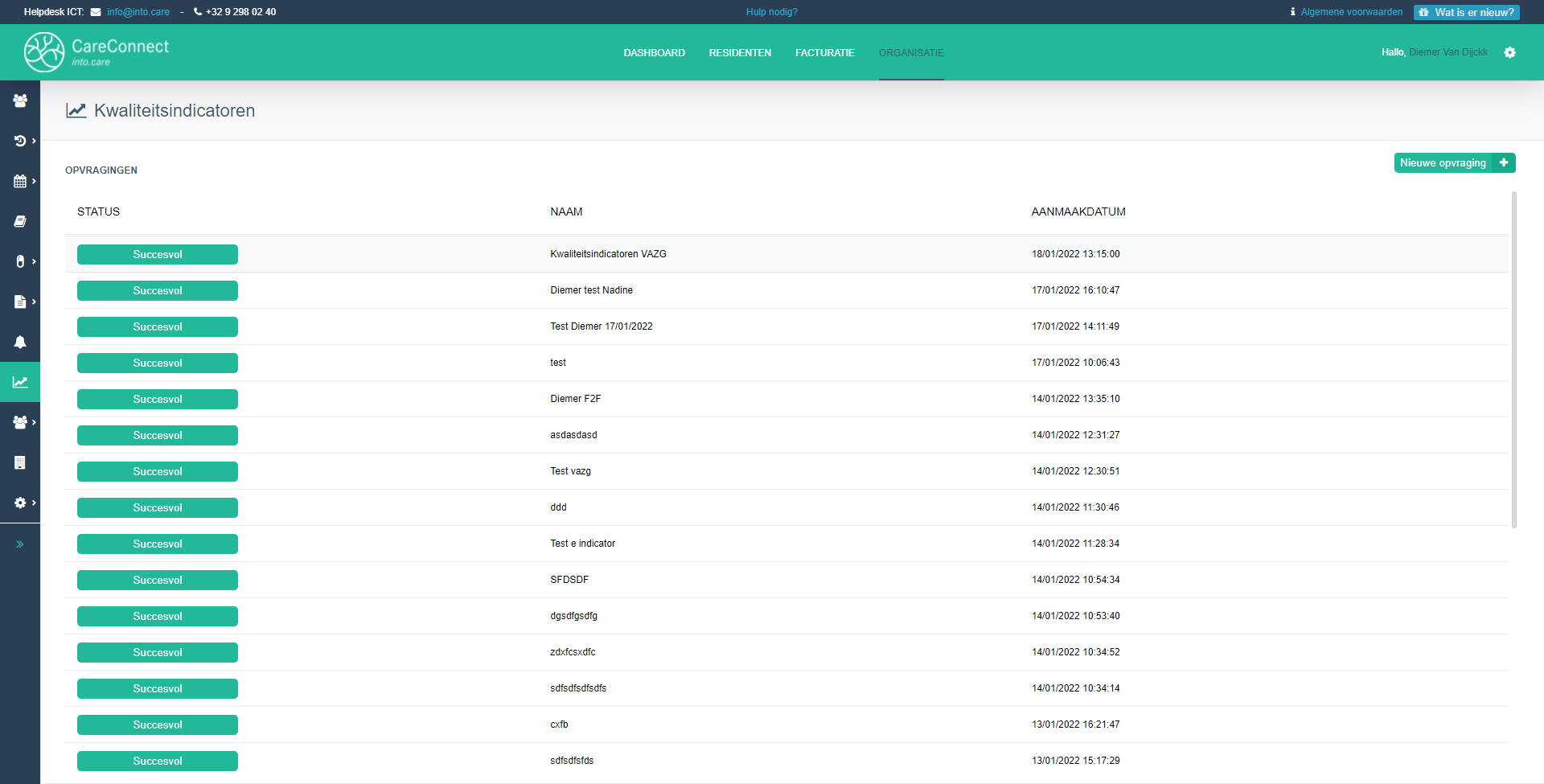This screenshot has width=1544, height=784.
Task: Click the STATUS column header
Action: click(98, 211)
